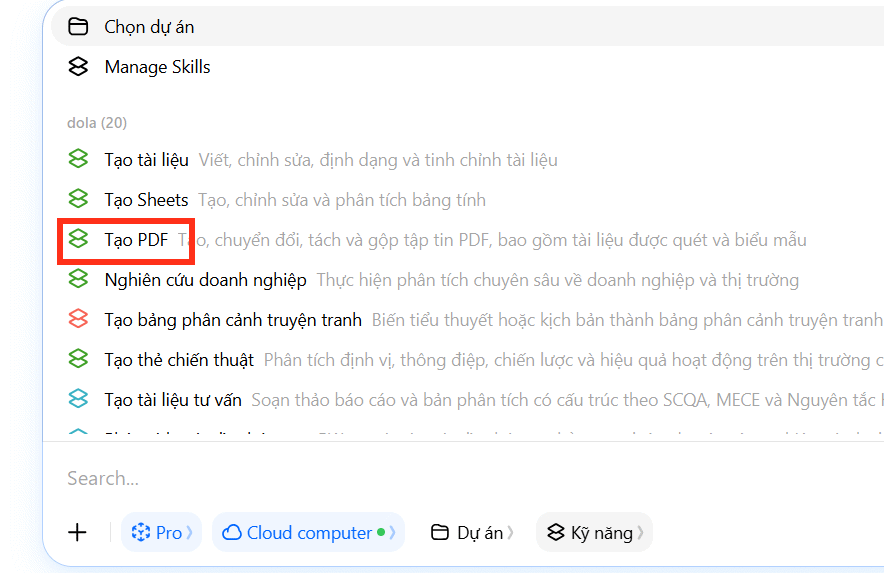The image size is (884, 573).
Task: Click the green skill icon for Tạo tài liệu
Action: pyautogui.click(x=78, y=159)
